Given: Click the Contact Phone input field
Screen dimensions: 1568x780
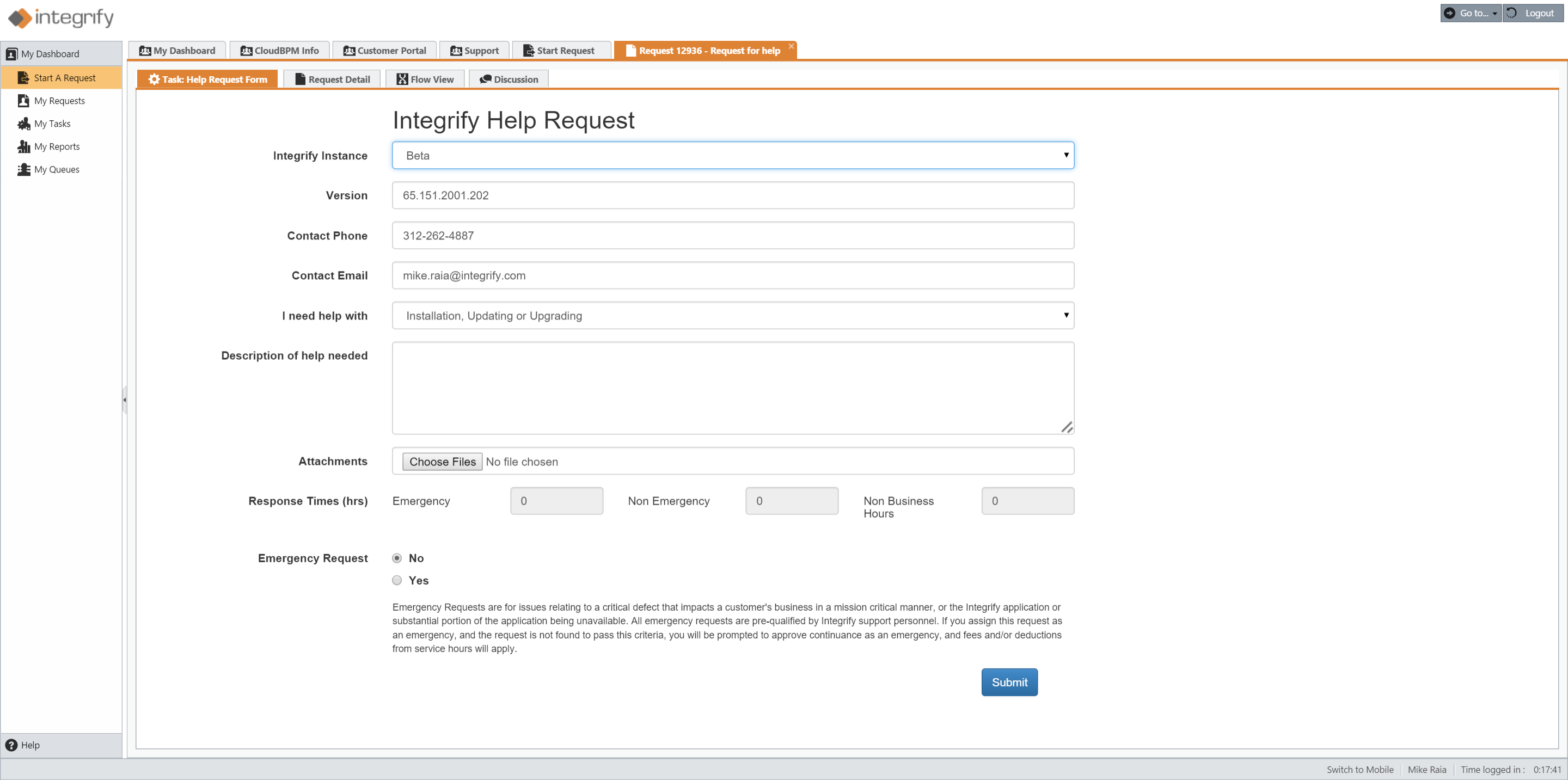Looking at the screenshot, I should click(733, 236).
